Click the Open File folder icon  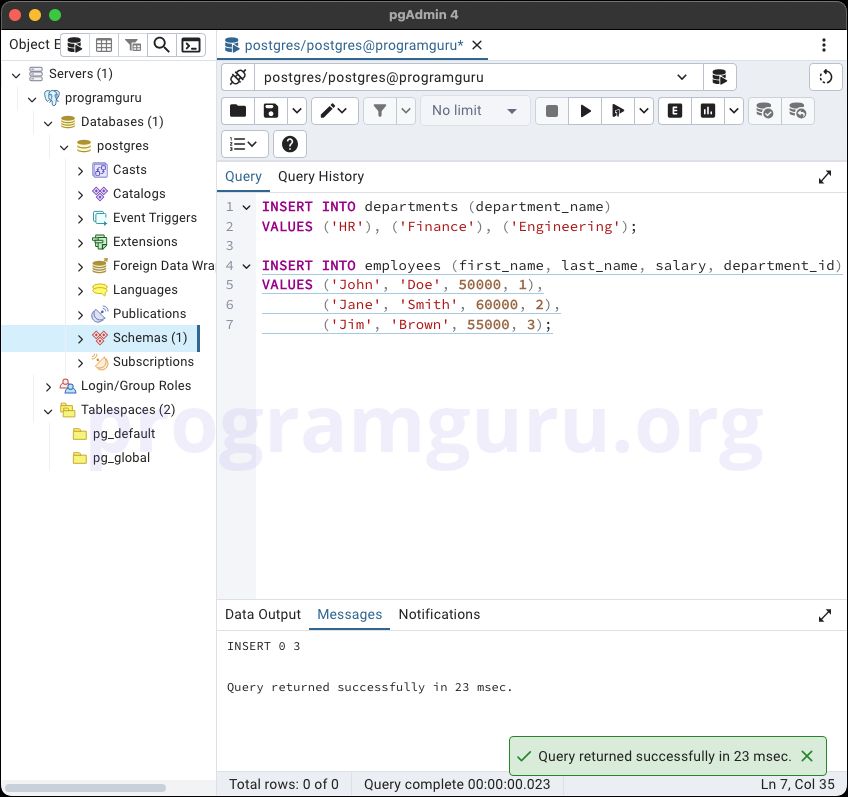tap(238, 111)
